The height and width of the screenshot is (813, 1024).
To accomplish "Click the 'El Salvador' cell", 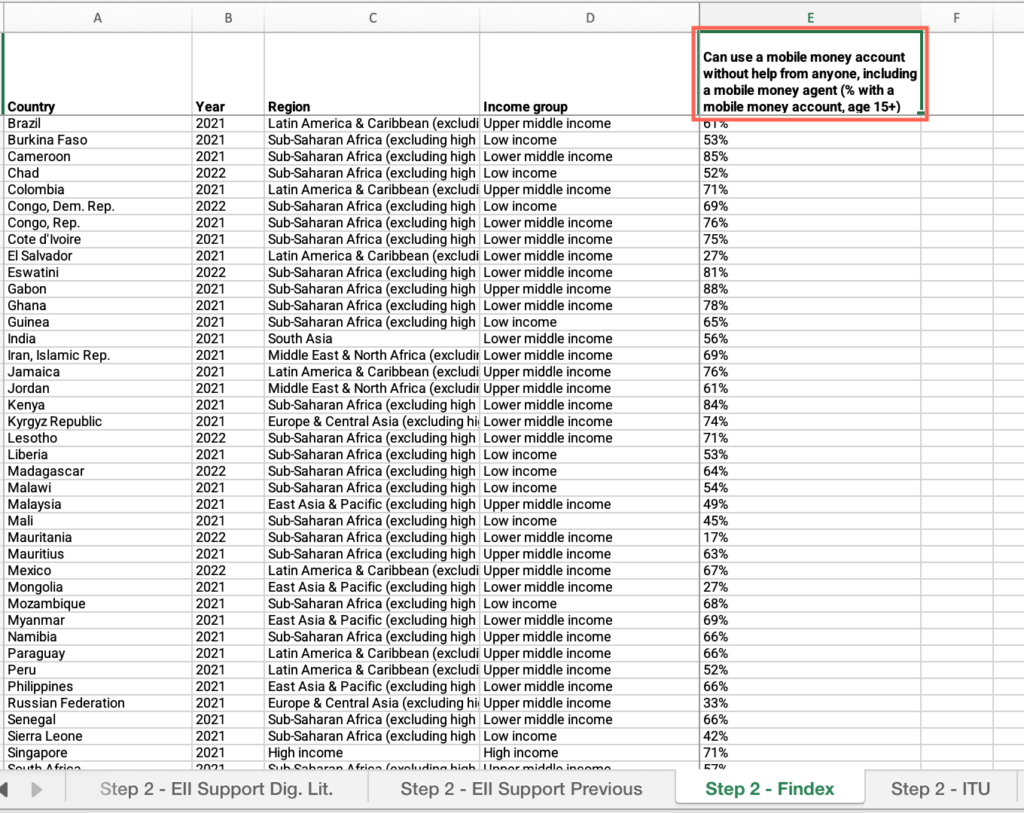I will tap(97, 256).
